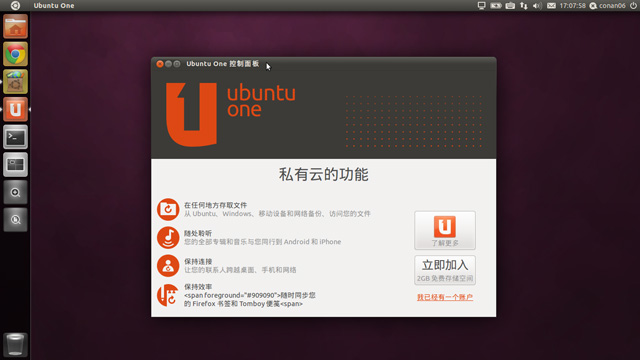This screenshot has height=360, width=640.
Task: Click the Ubuntu One title in top panel
Action: [54, 5]
